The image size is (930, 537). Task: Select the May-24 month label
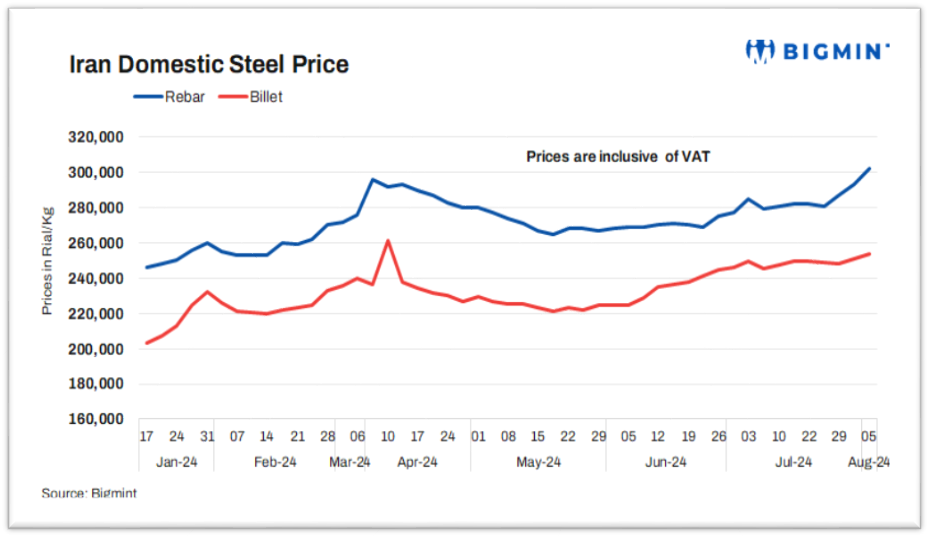click(x=537, y=461)
